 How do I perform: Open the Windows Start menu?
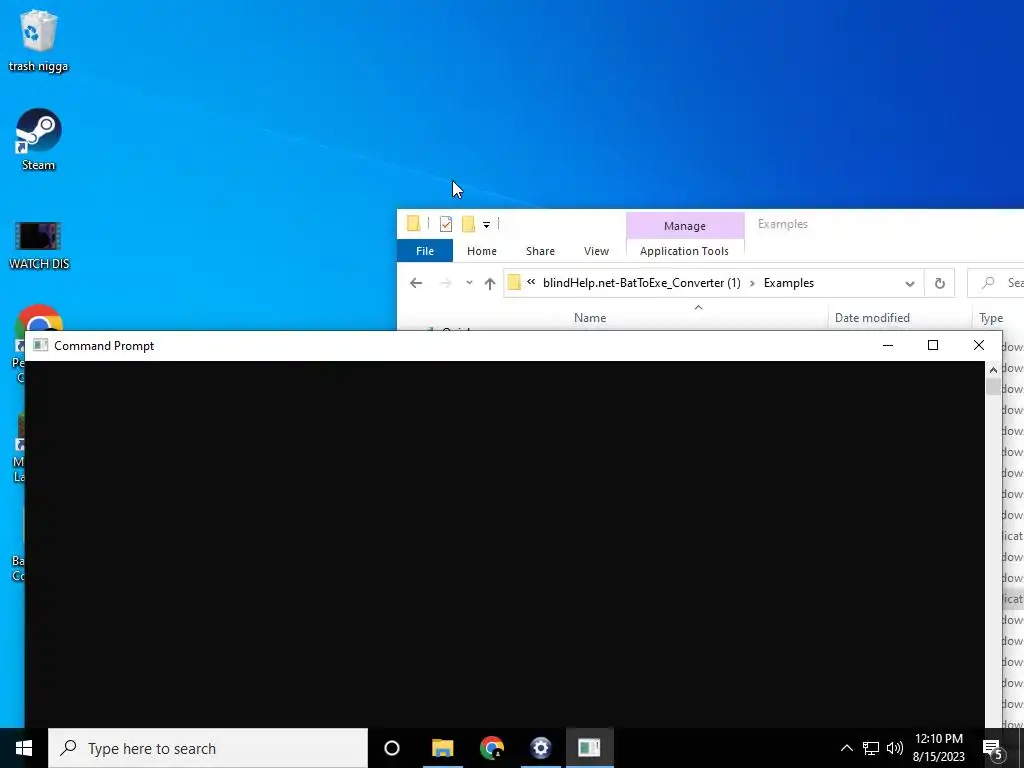[x=24, y=748]
